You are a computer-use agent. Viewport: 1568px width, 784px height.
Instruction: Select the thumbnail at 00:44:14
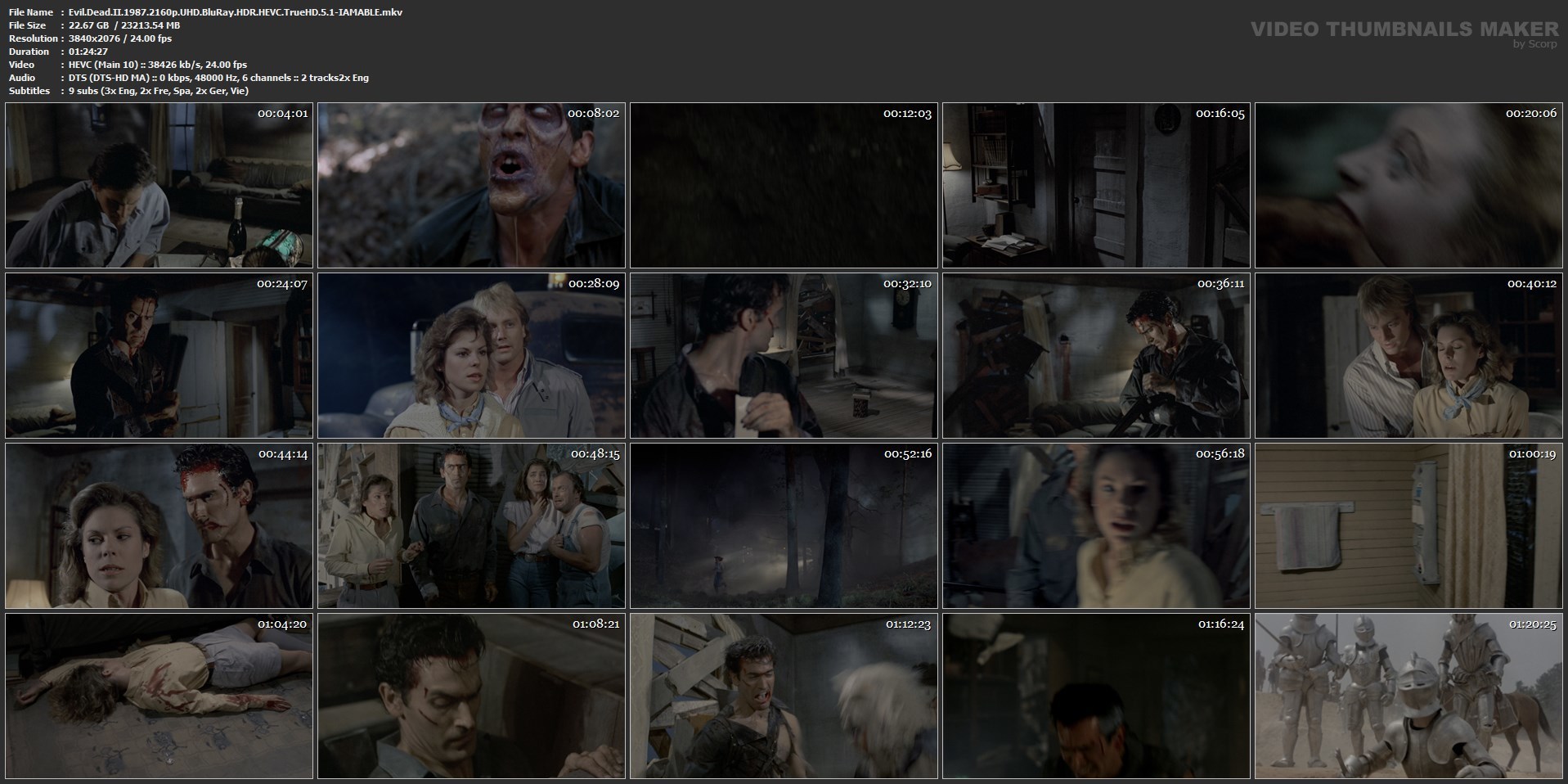tap(159, 526)
